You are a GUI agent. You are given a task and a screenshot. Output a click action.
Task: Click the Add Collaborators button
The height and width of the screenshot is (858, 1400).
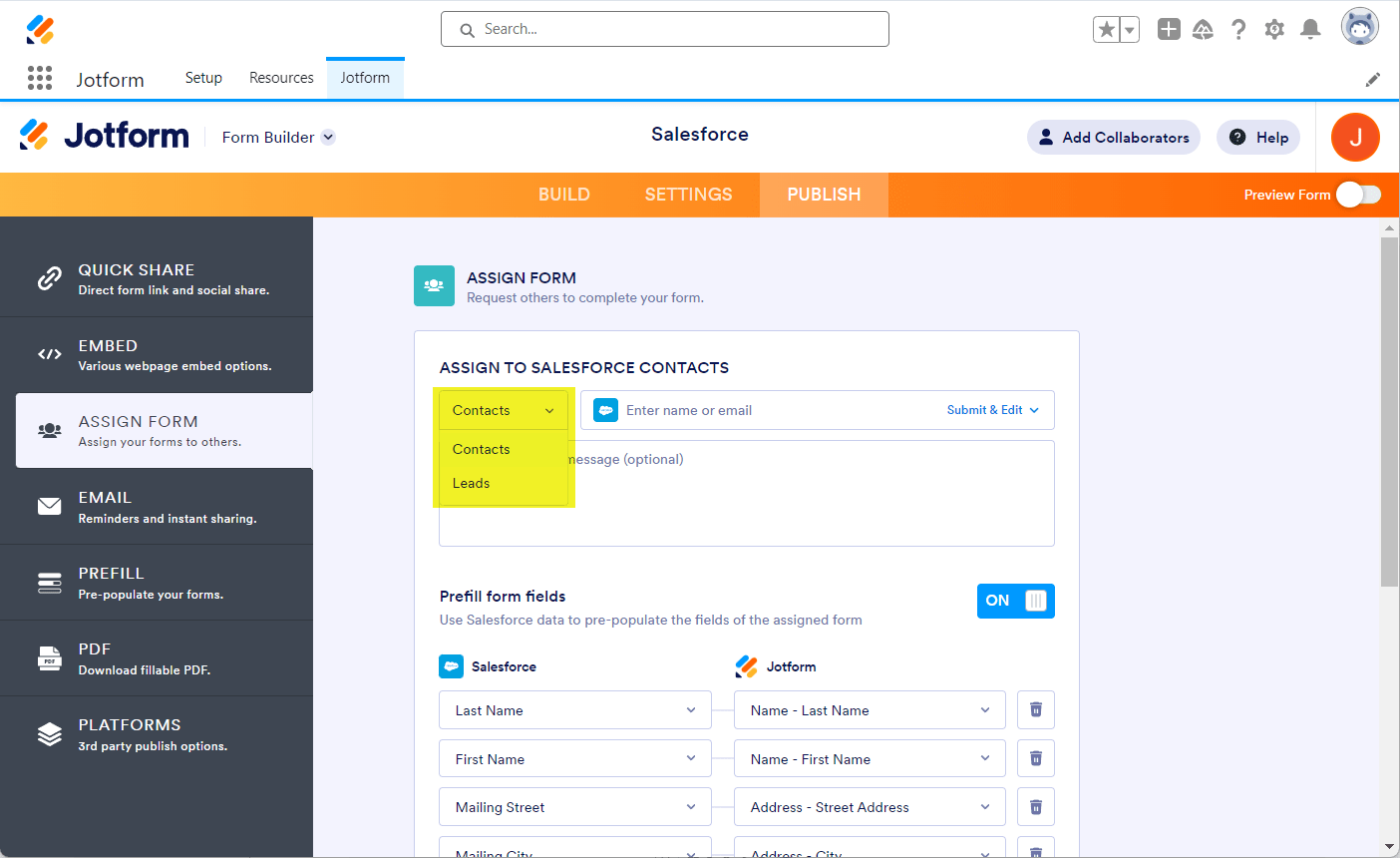tap(1114, 138)
